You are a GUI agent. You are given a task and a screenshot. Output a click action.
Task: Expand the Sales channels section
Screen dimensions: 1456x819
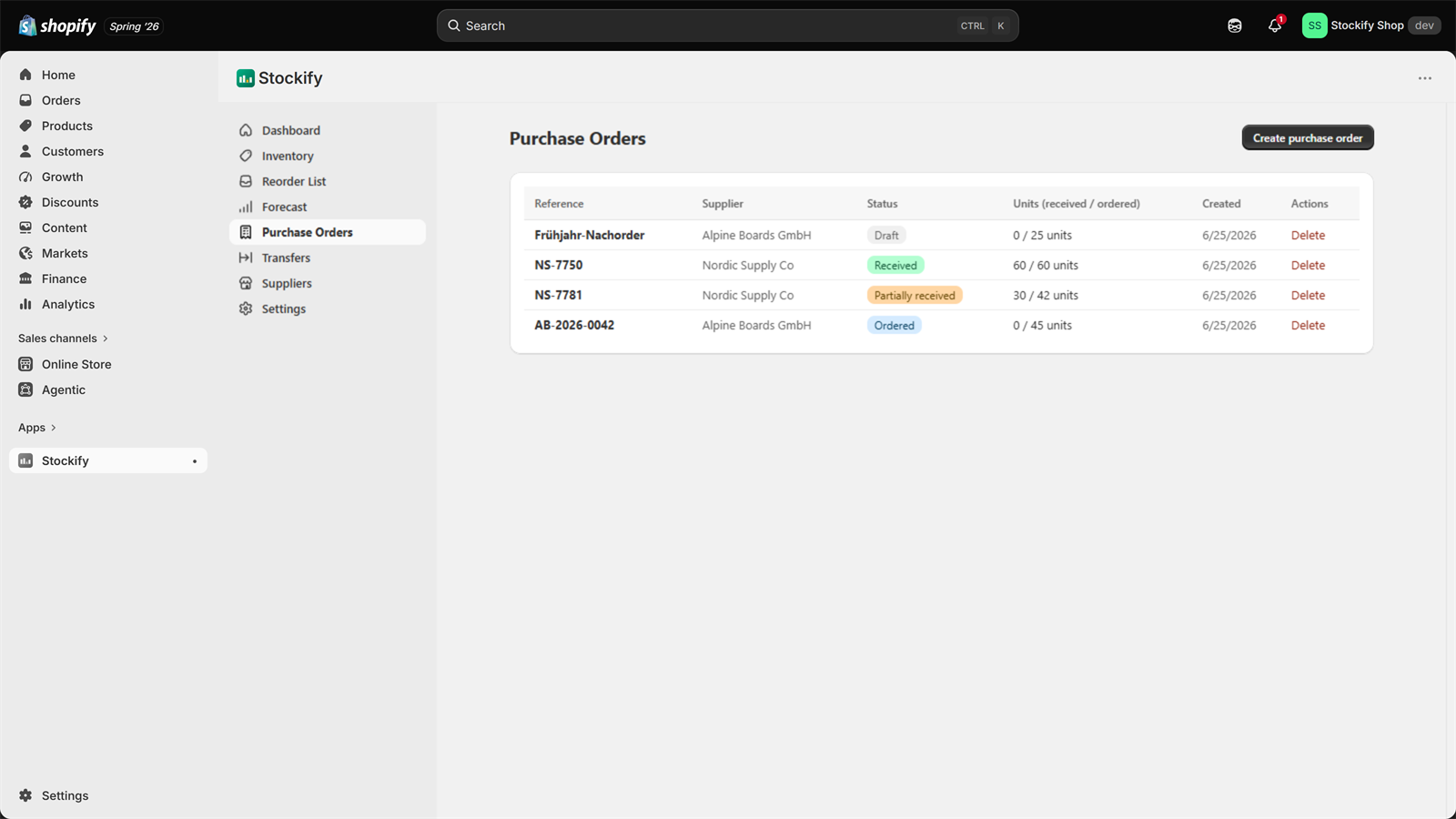[63, 339]
